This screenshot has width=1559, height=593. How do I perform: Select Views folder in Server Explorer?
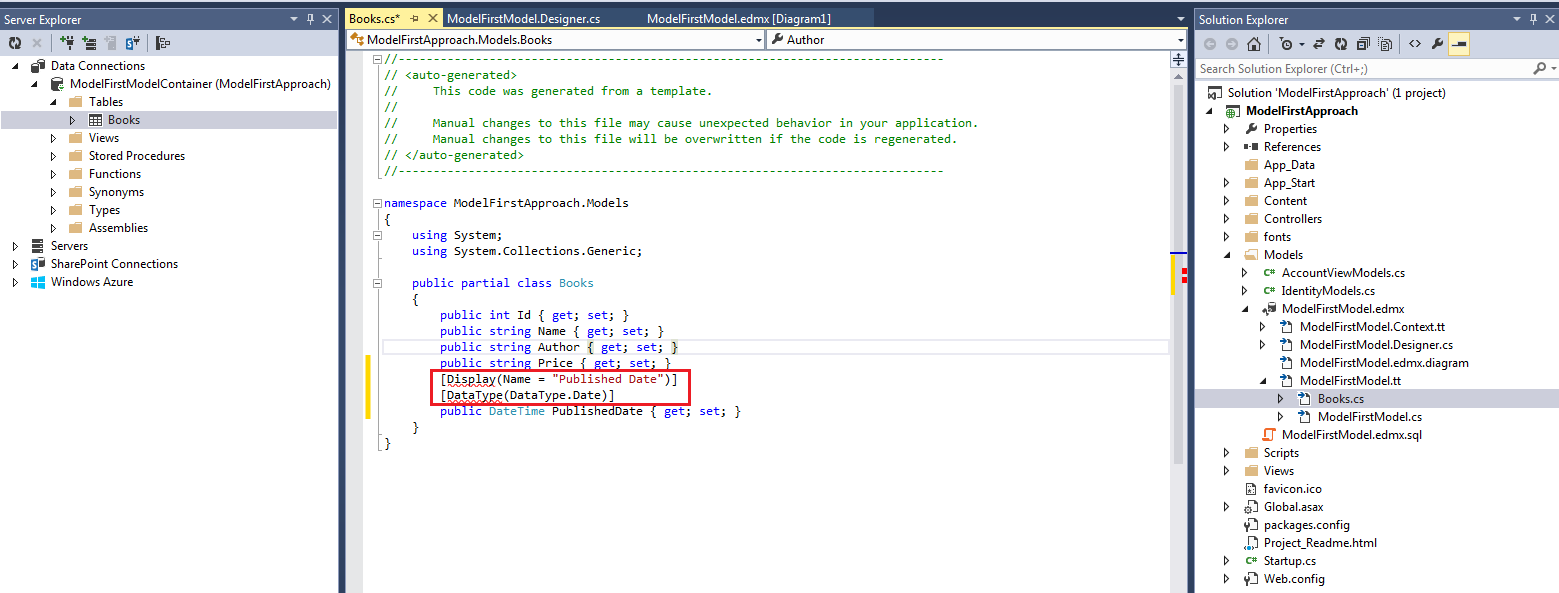click(104, 138)
